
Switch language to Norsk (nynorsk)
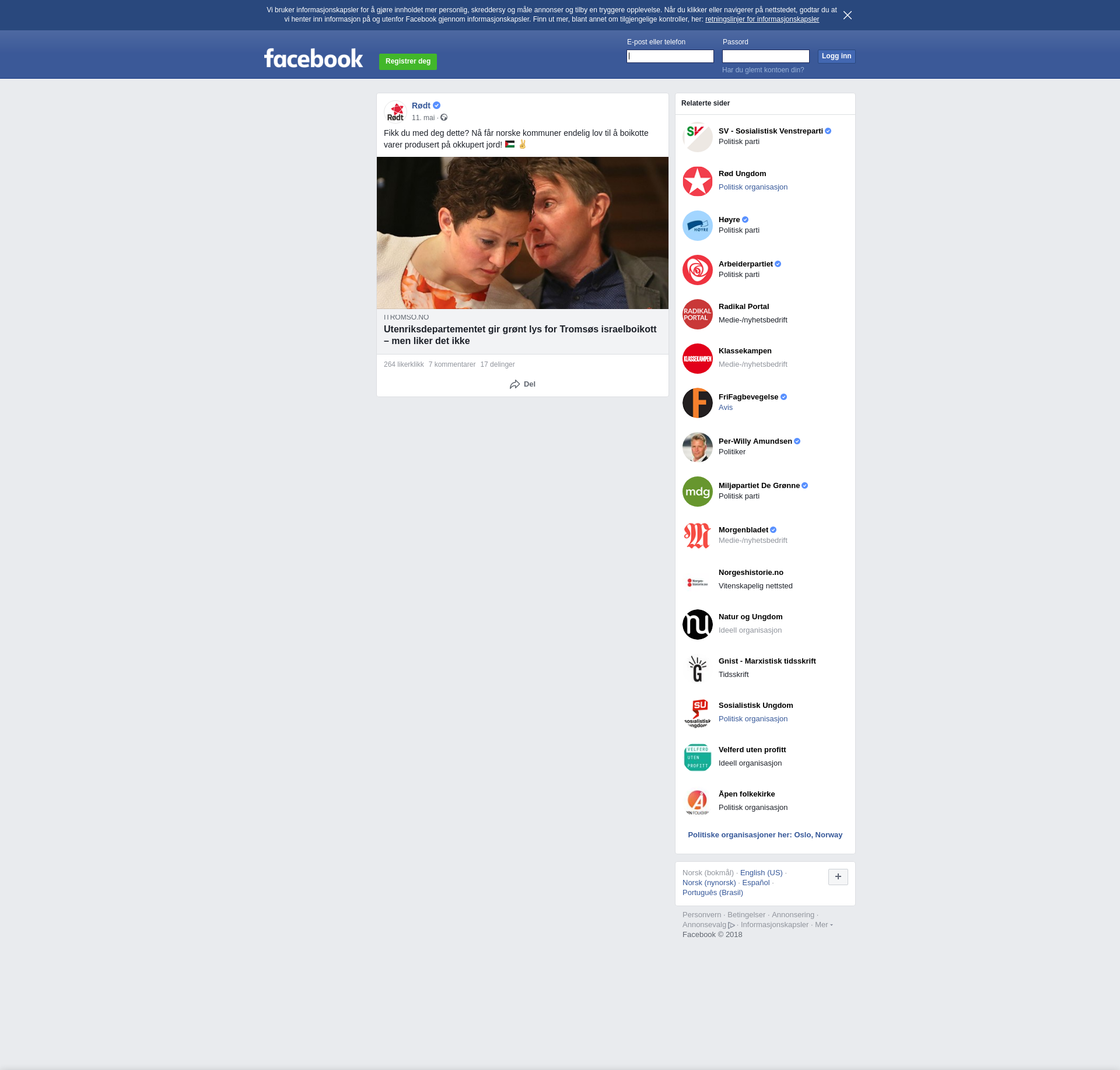(709, 883)
